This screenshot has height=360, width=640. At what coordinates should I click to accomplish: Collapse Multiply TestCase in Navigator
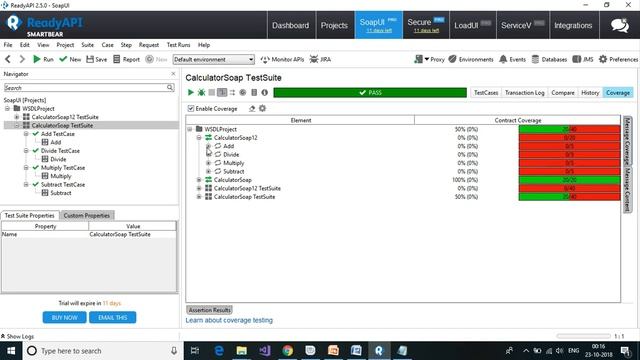[26, 168]
